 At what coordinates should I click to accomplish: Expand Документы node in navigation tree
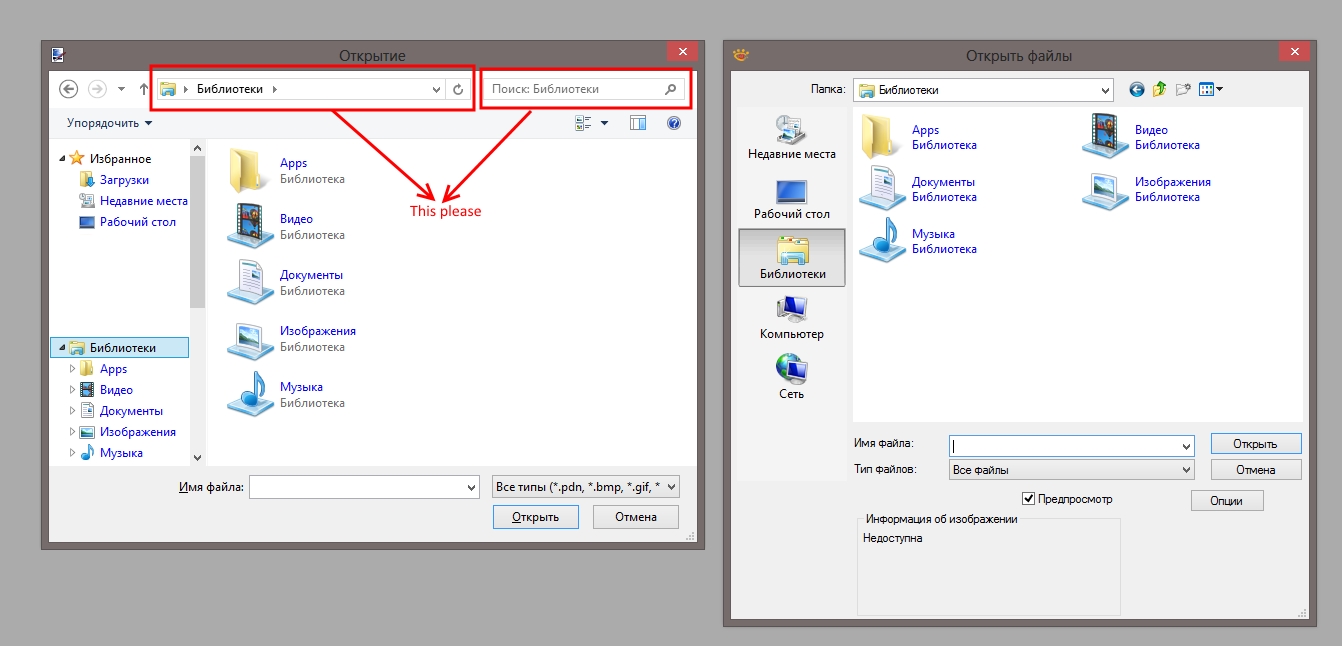click(72, 411)
